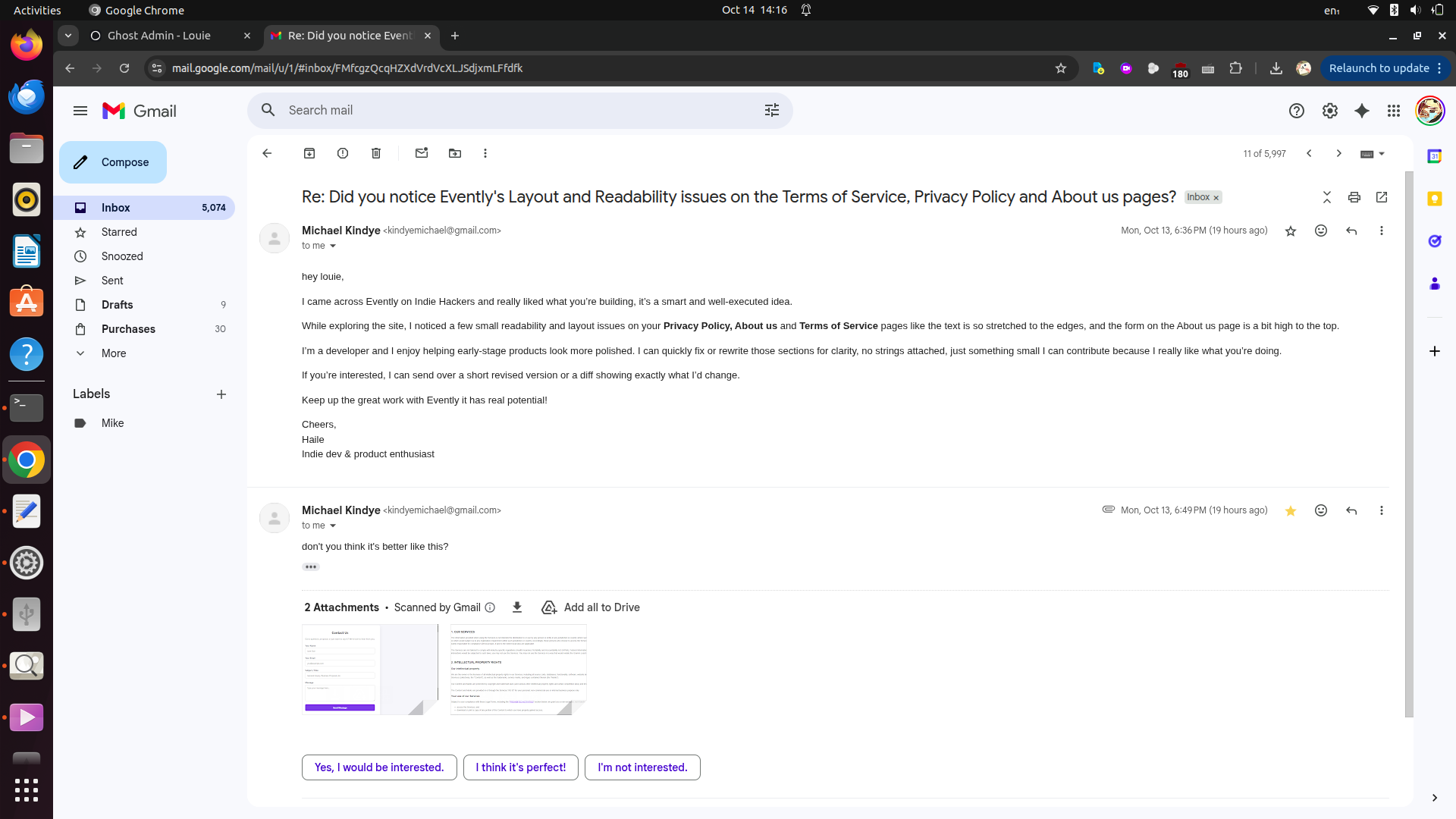The height and width of the screenshot is (819, 1456).
Task: Print all messages in thread
Action: point(1354,197)
